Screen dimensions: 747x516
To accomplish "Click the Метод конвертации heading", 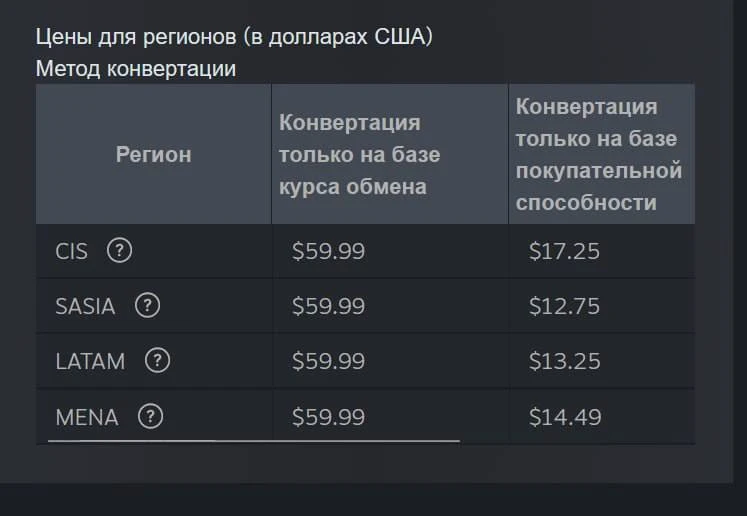I will [x=135, y=68].
